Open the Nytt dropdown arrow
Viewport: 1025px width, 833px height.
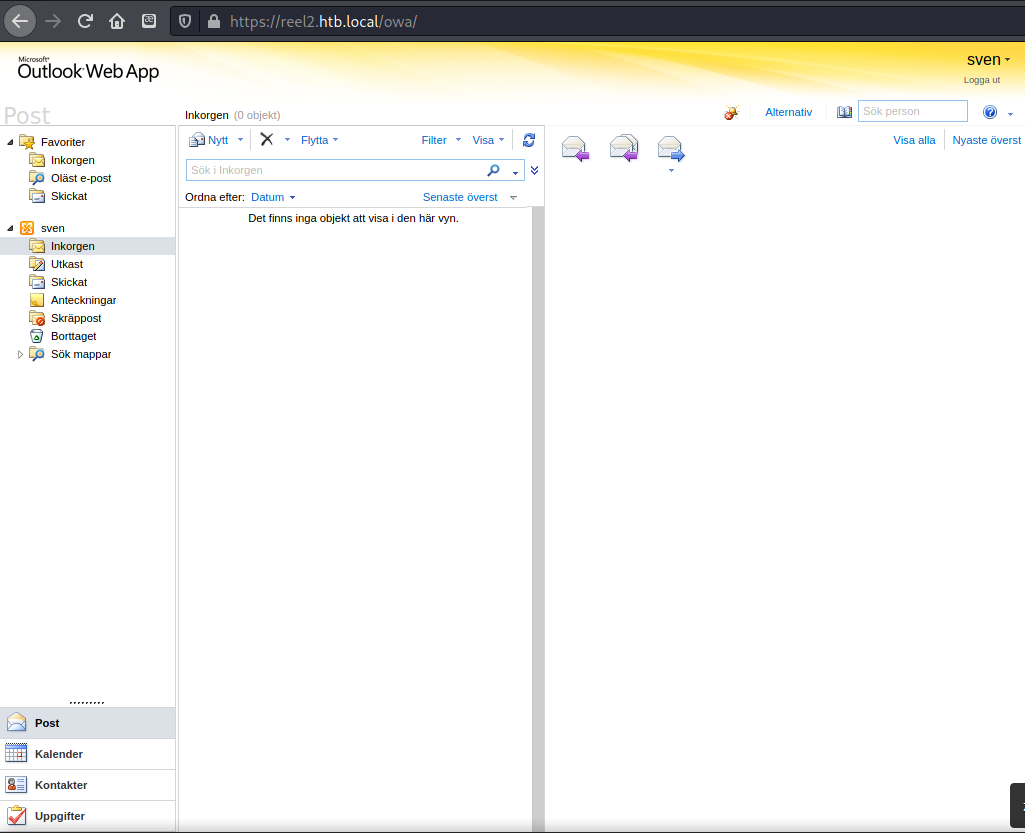click(x=240, y=140)
